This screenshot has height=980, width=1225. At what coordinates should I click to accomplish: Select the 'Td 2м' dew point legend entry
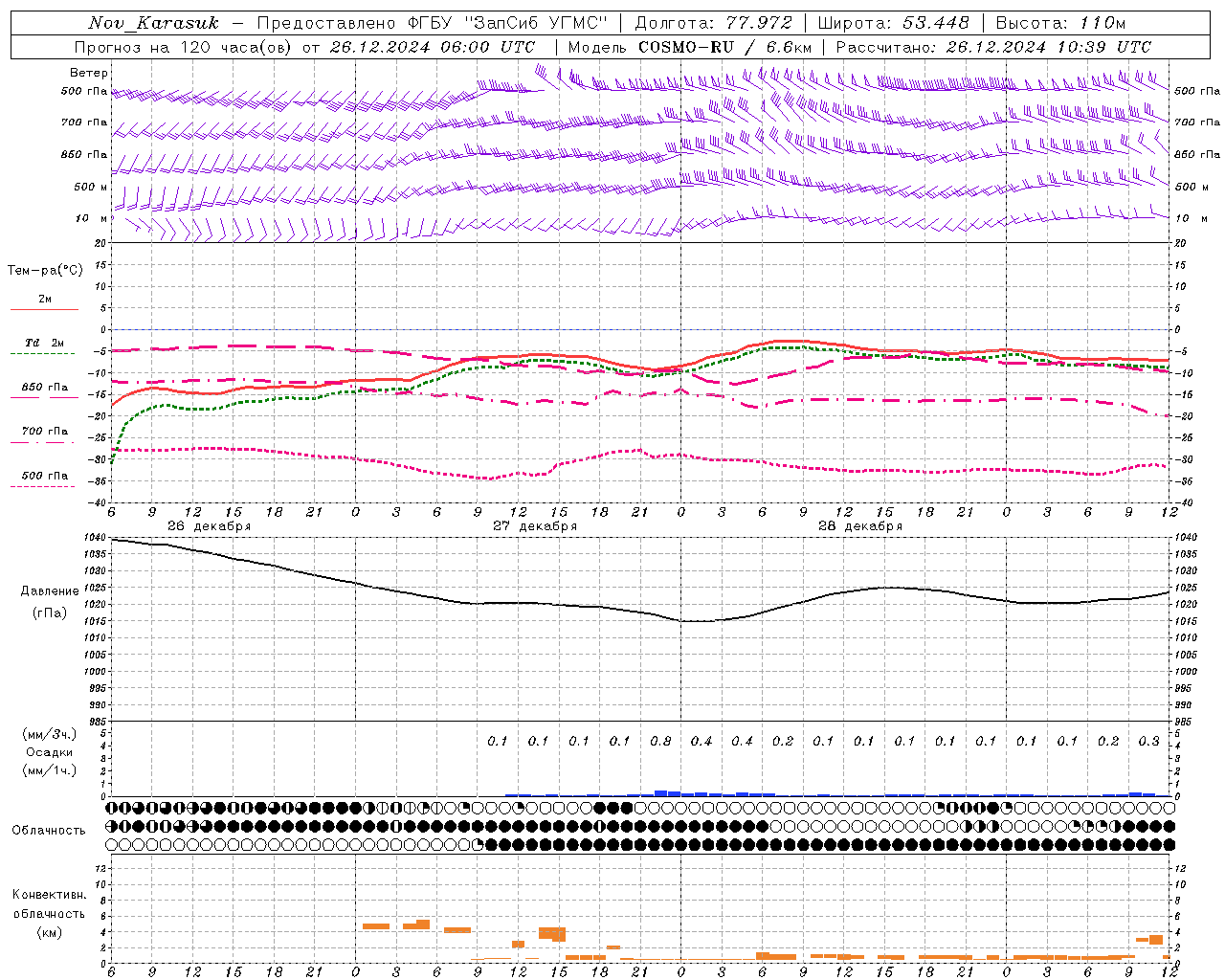(44, 343)
